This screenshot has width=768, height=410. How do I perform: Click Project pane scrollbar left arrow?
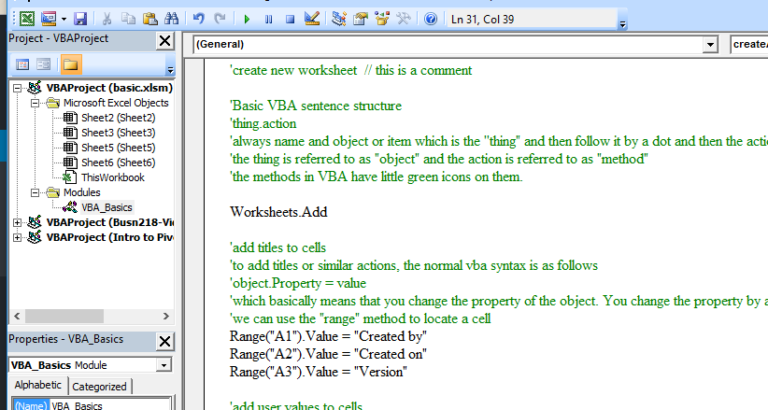pyautogui.click(x=18, y=316)
